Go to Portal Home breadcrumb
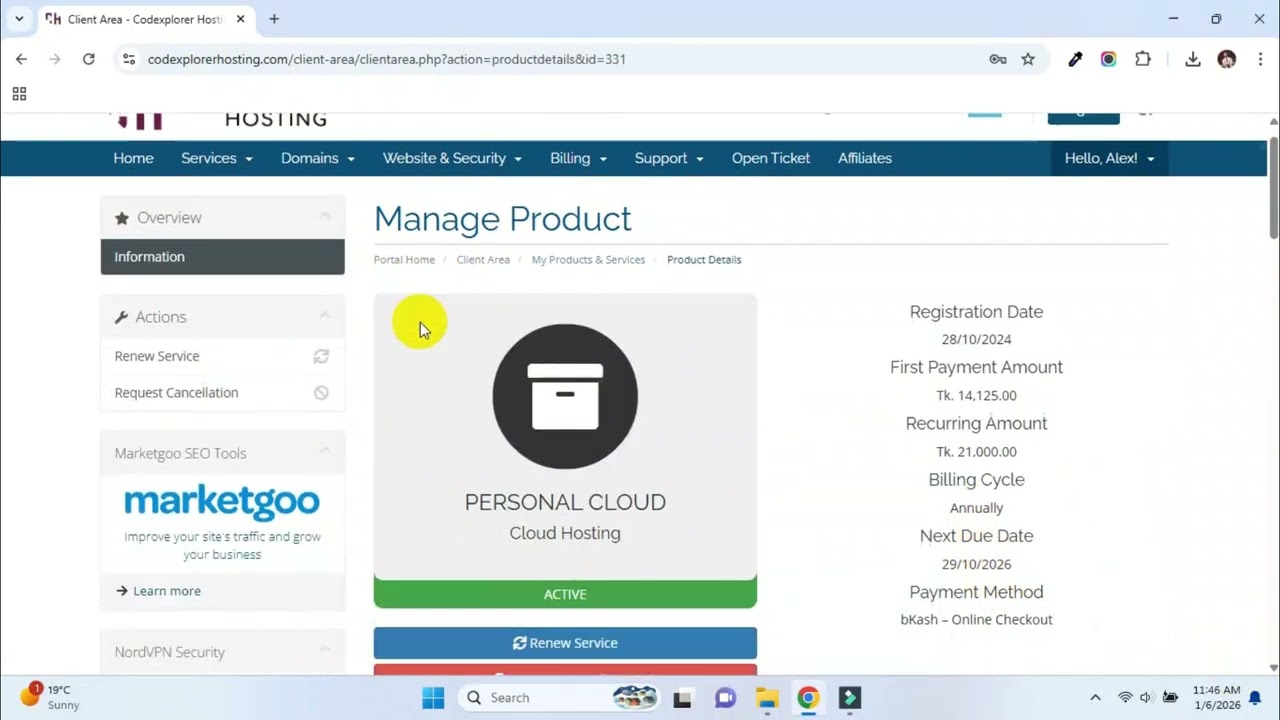1280x720 pixels. pos(404,260)
